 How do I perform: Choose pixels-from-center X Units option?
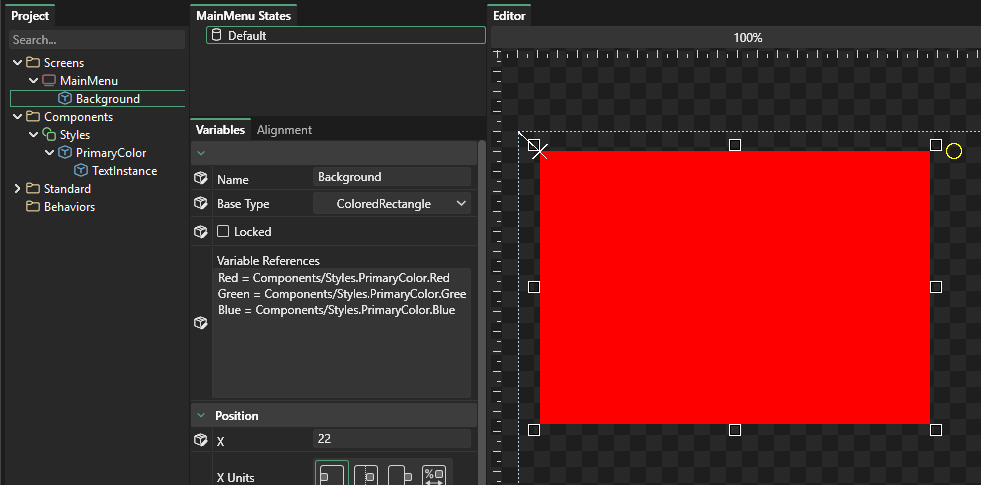(366, 476)
